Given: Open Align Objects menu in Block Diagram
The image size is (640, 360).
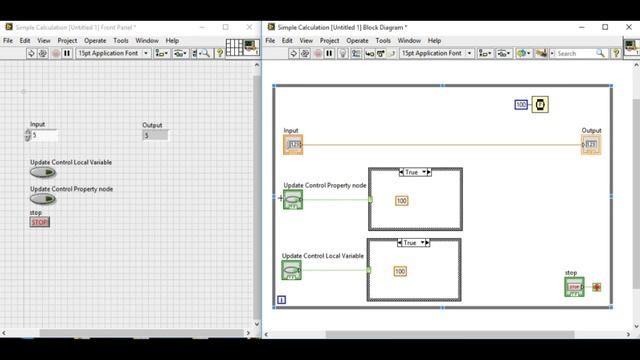Looking at the screenshot, I should [485, 53].
